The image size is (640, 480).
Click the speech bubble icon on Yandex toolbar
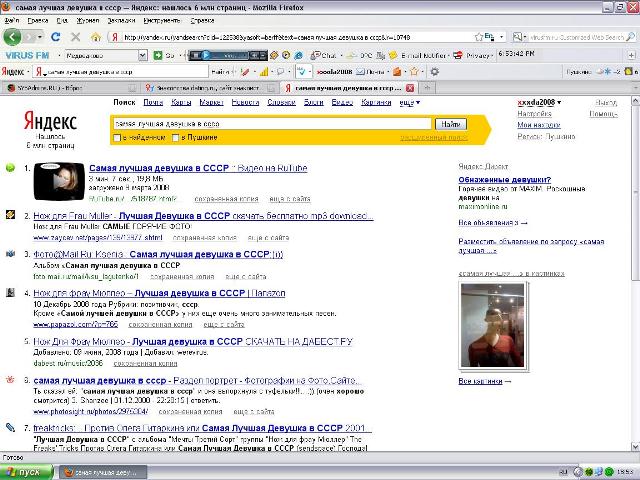(x=280, y=72)
